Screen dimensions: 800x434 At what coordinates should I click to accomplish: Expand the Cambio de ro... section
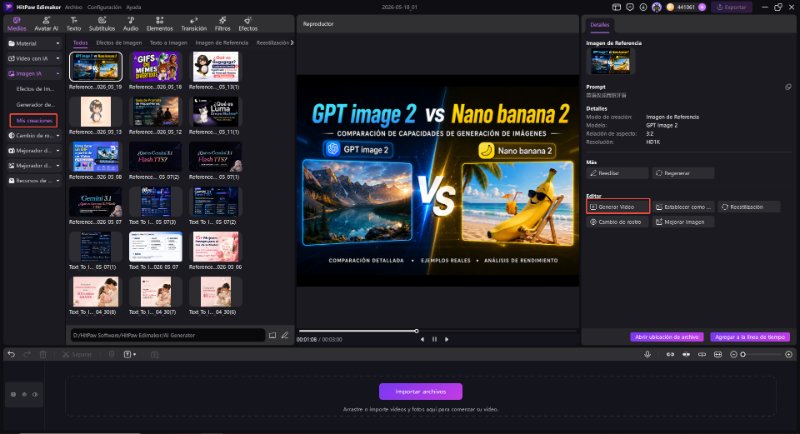coord(34,136)
